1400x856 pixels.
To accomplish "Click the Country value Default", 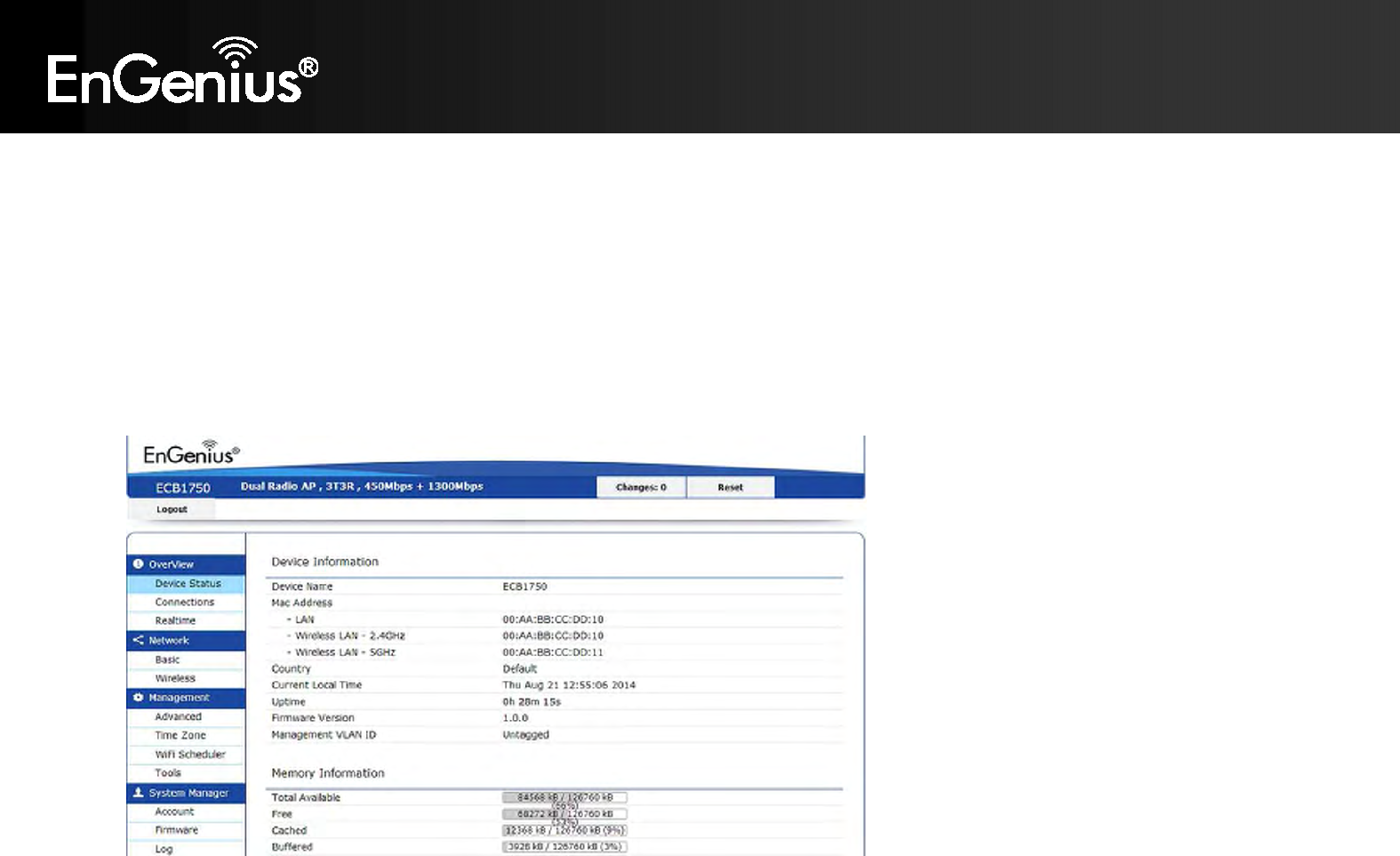I will point(520,669).
